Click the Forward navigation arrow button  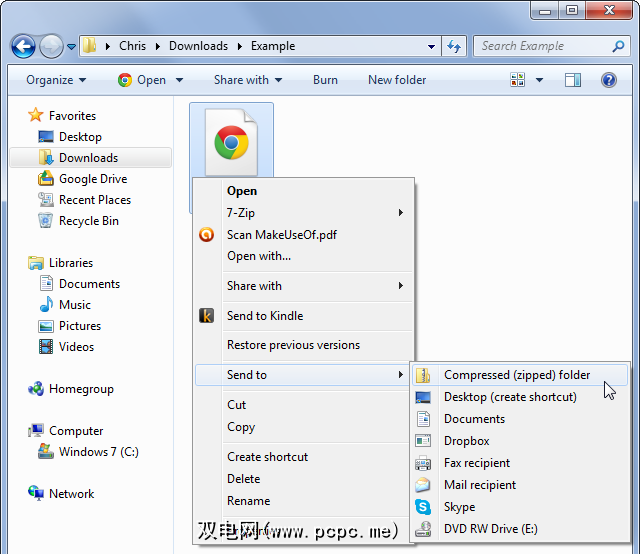[x=51, y=46]
